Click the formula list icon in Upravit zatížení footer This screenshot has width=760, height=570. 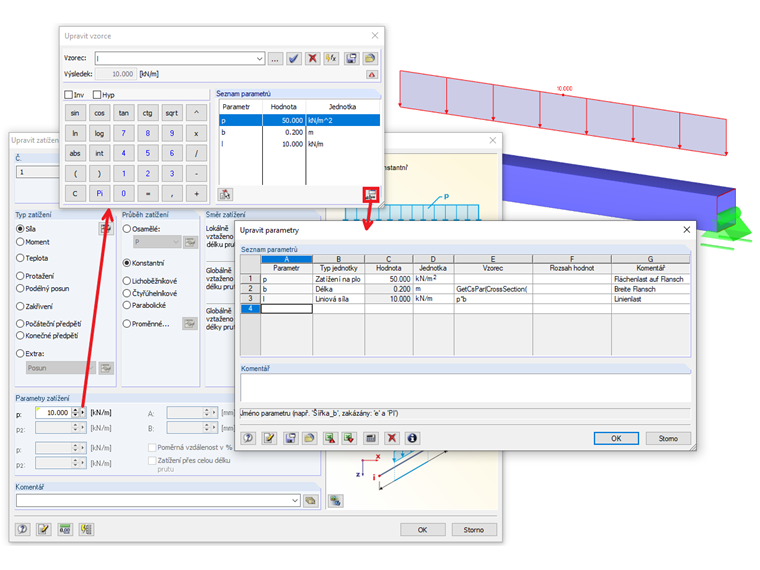tap(86, 529)
